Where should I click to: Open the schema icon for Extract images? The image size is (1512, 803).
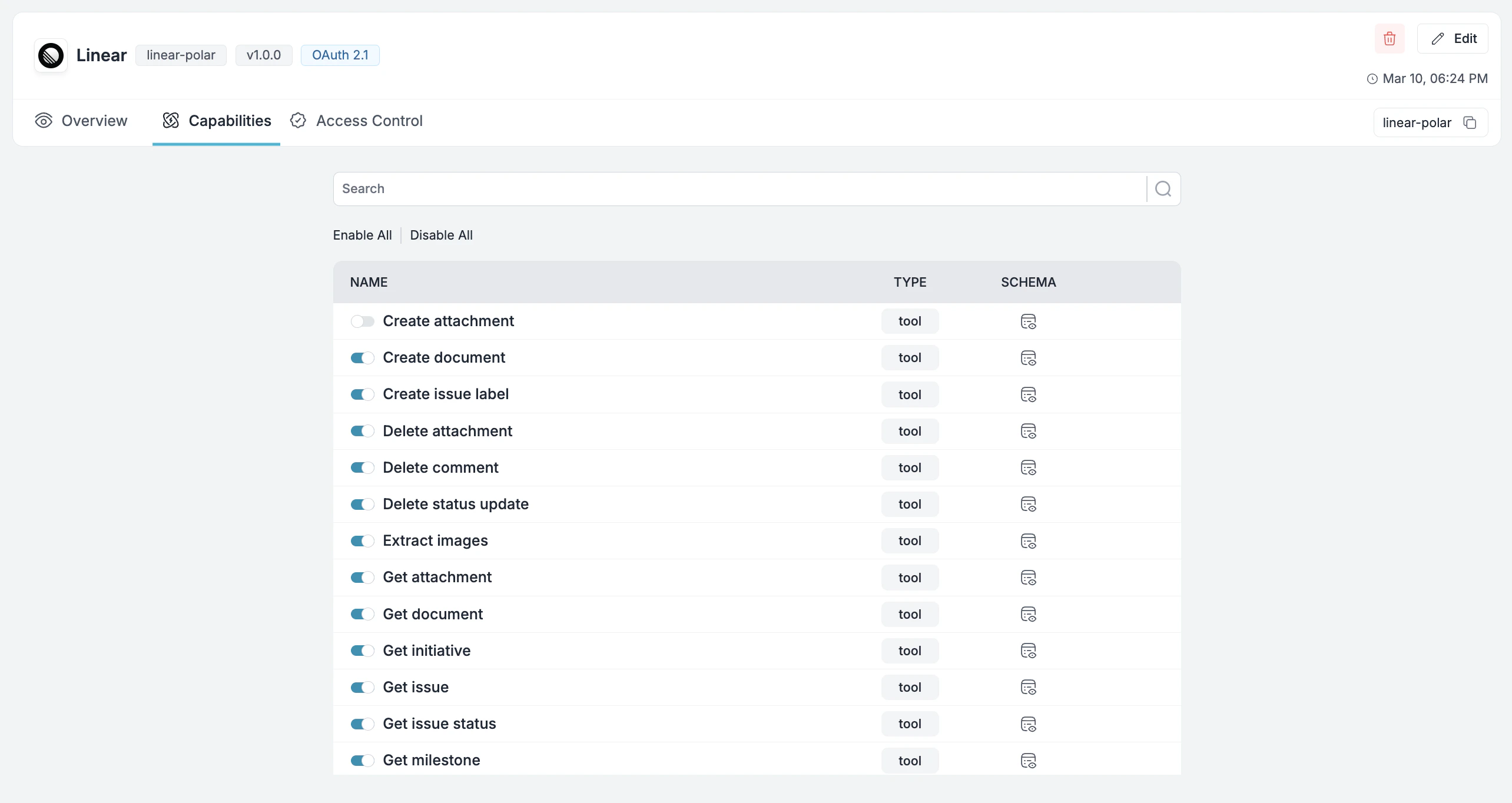[1028, 540]
